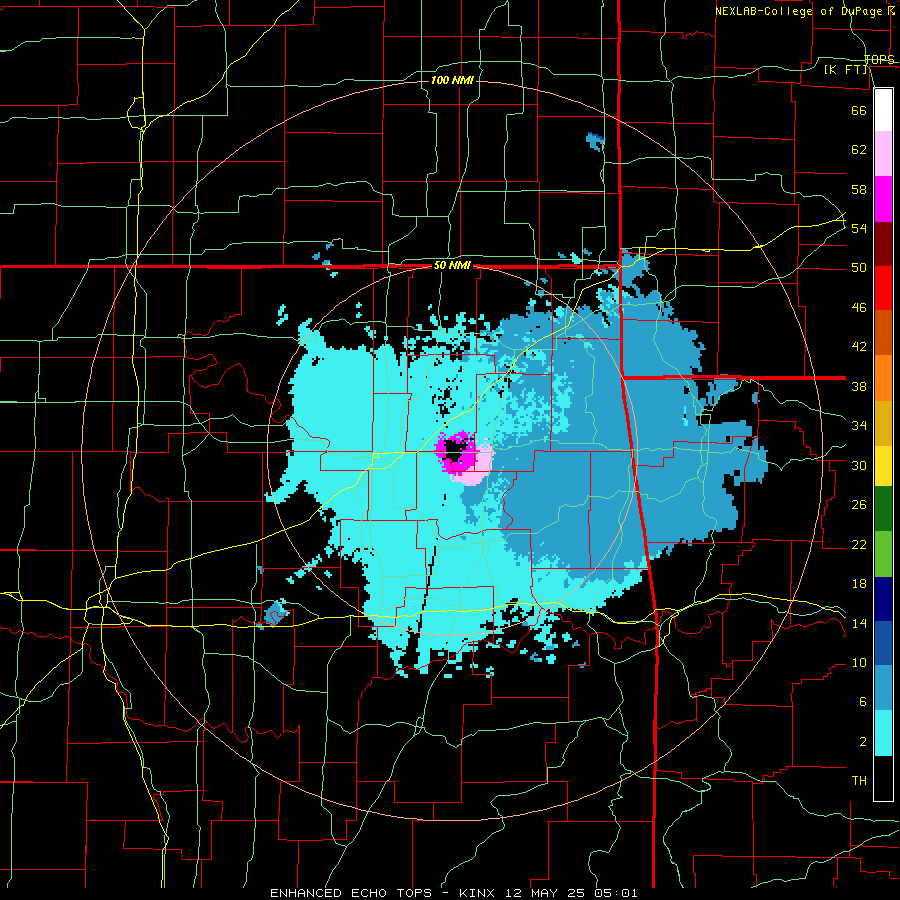The image size is (900, 900).
Task: Click the gold 34 kft legend swatch
Action: (x=883, y=423)
